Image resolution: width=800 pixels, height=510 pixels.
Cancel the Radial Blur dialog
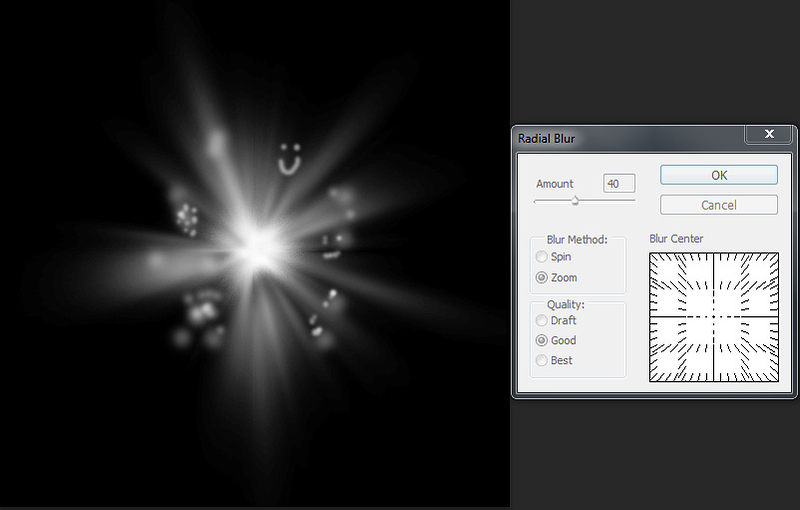pyautogui.click(x=718, y=205)
